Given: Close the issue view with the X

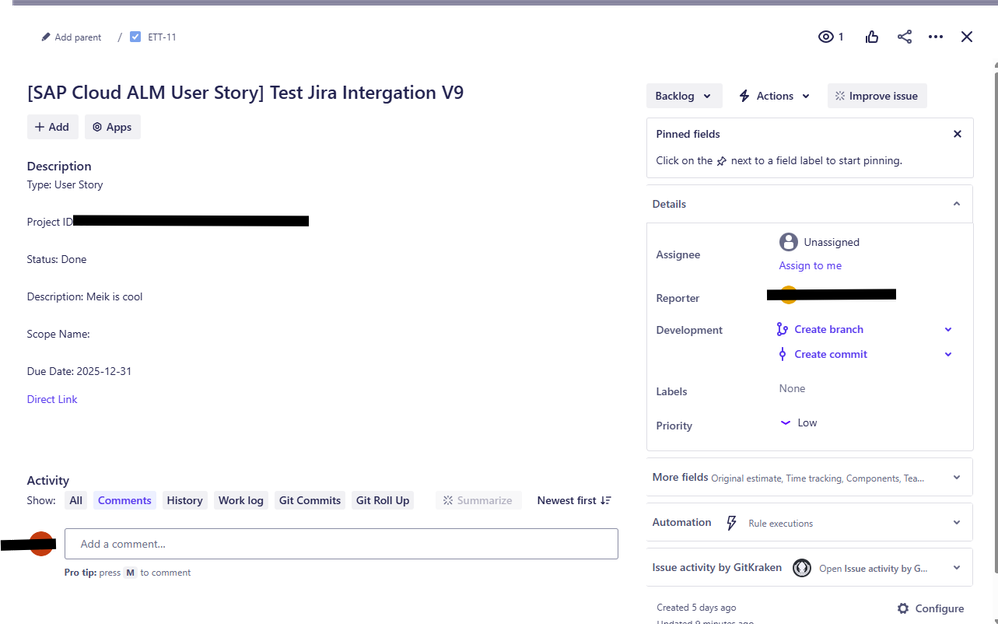Looking at the screenshot, I should (x=967, y=37).
